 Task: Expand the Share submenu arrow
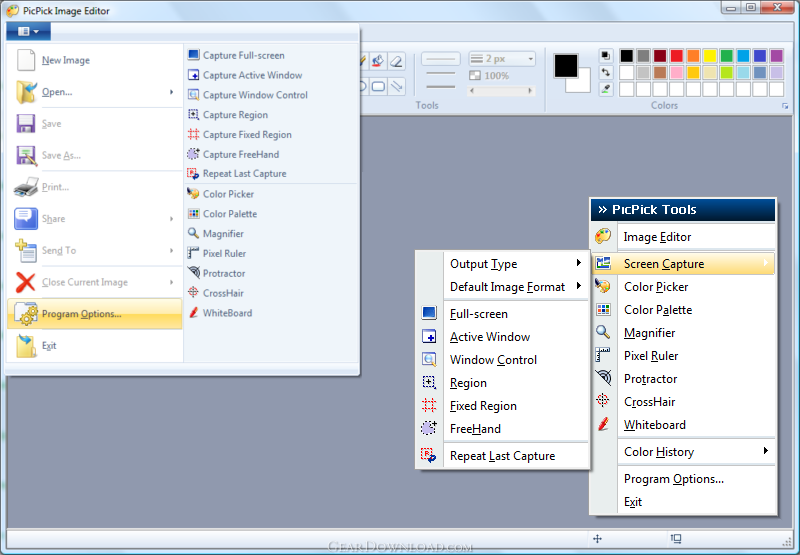point(171,219)
